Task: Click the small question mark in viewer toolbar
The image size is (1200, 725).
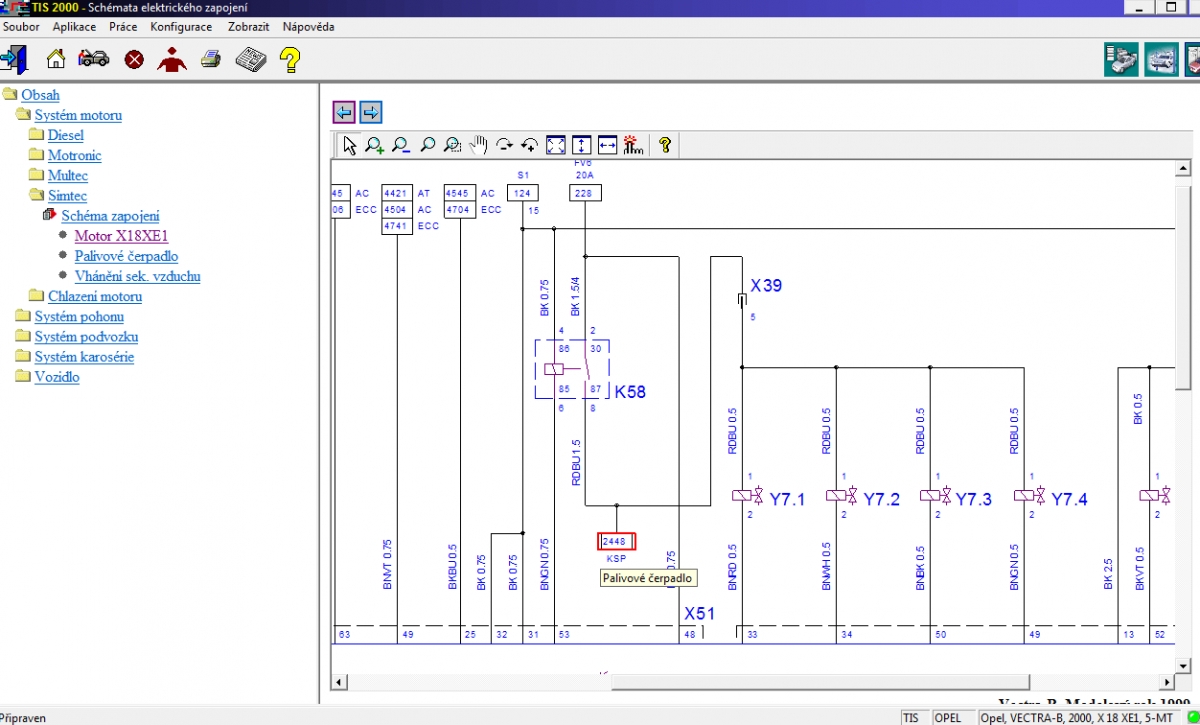Action: pos(664,145)
